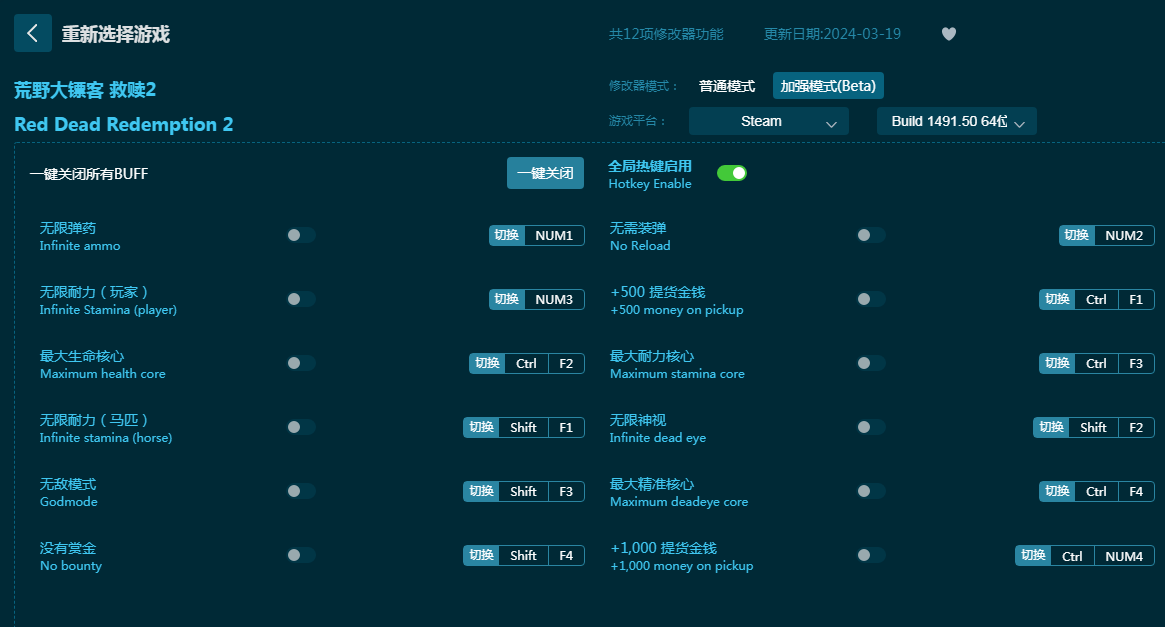Click the back arrow icon

(x=33, y=33)
